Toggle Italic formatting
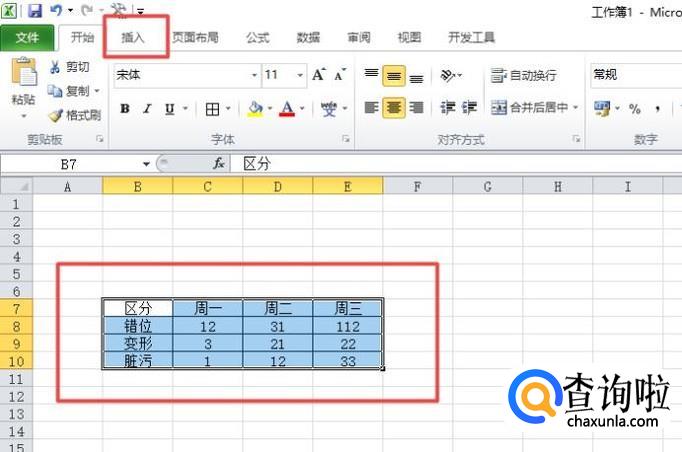 pyautogui.click(x=147, y=109)
